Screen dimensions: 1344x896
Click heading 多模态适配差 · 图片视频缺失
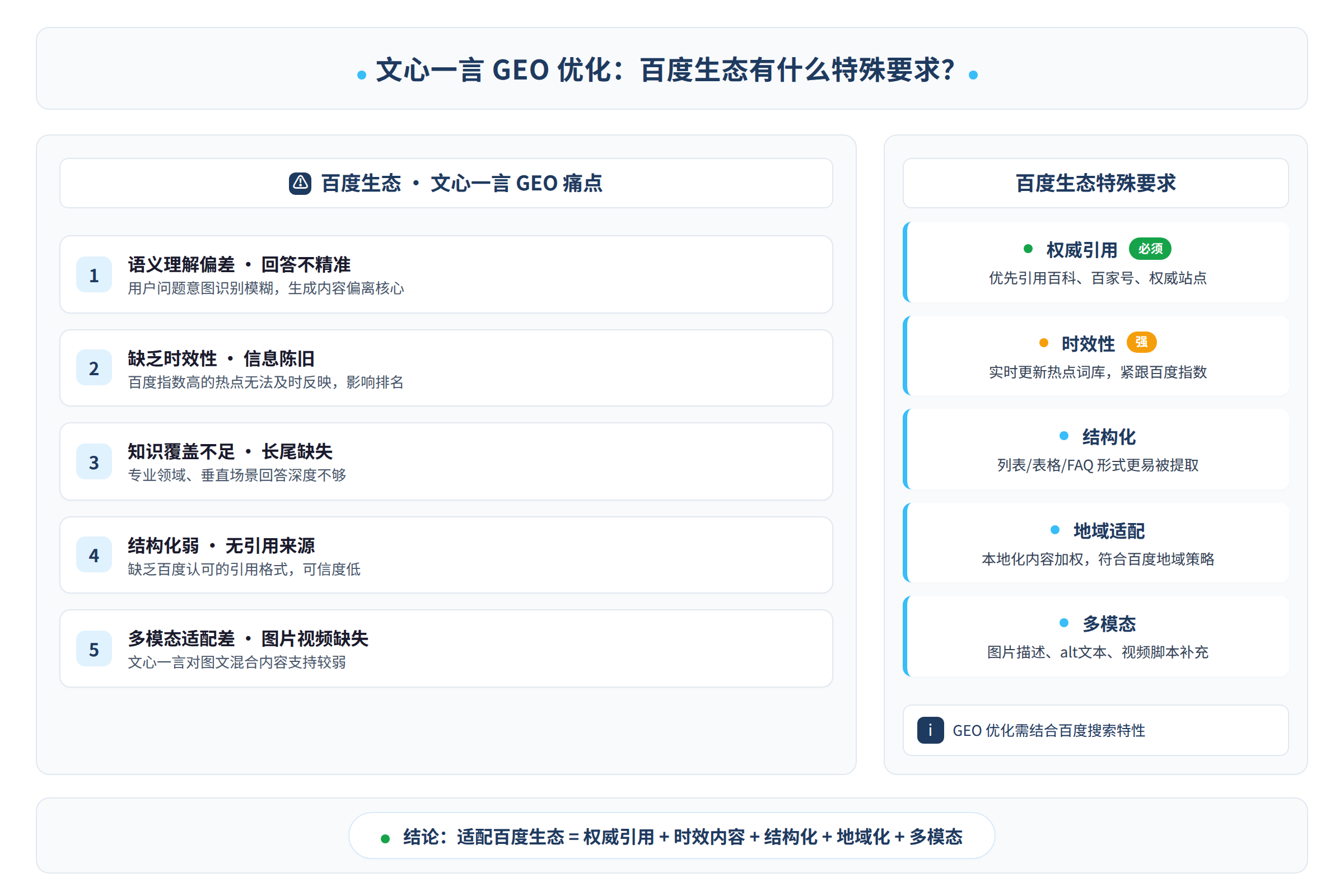click(248, 639)
